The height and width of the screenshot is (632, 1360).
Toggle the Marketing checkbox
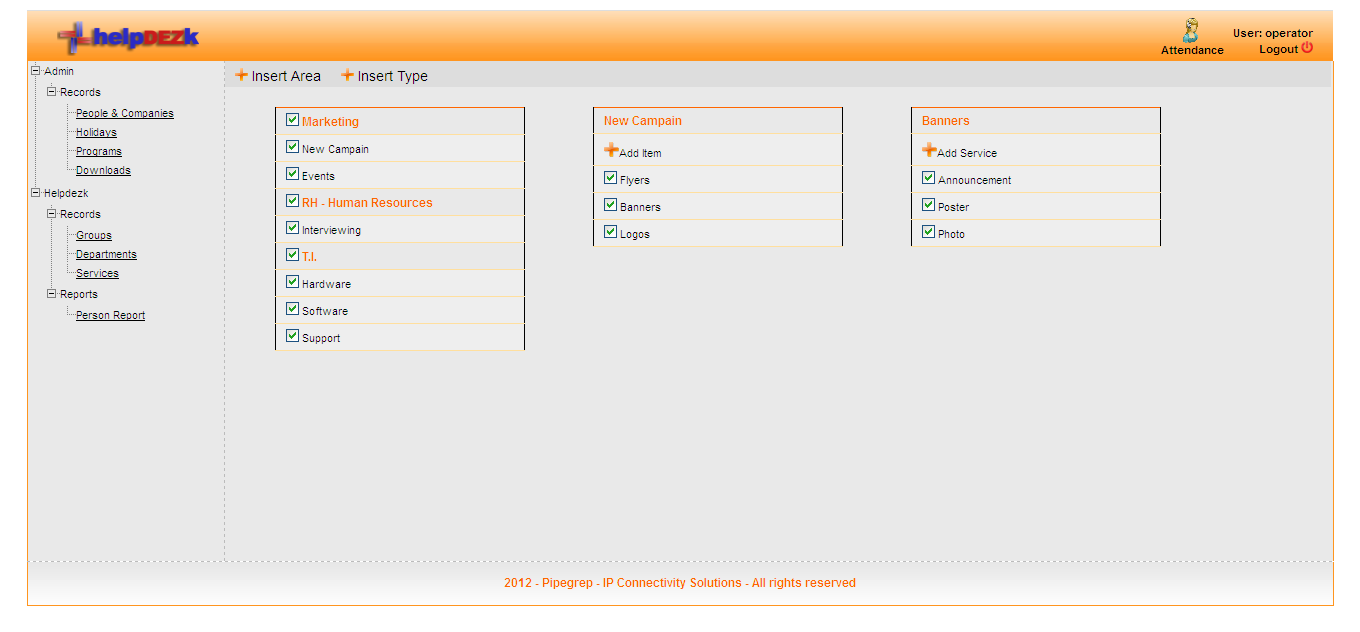tap(292, 118)
